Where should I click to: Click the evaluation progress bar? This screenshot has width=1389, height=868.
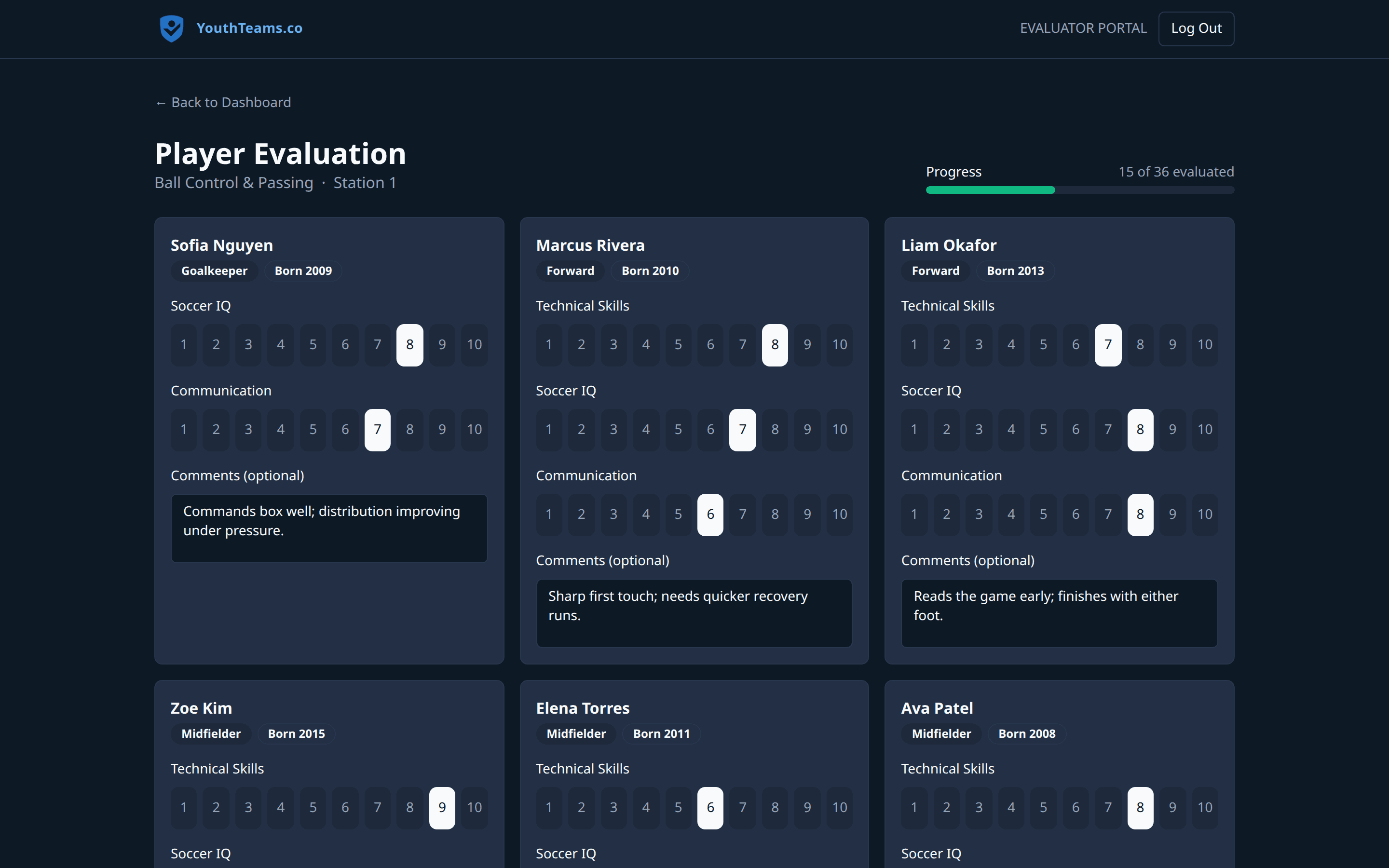pos(1080,190)
